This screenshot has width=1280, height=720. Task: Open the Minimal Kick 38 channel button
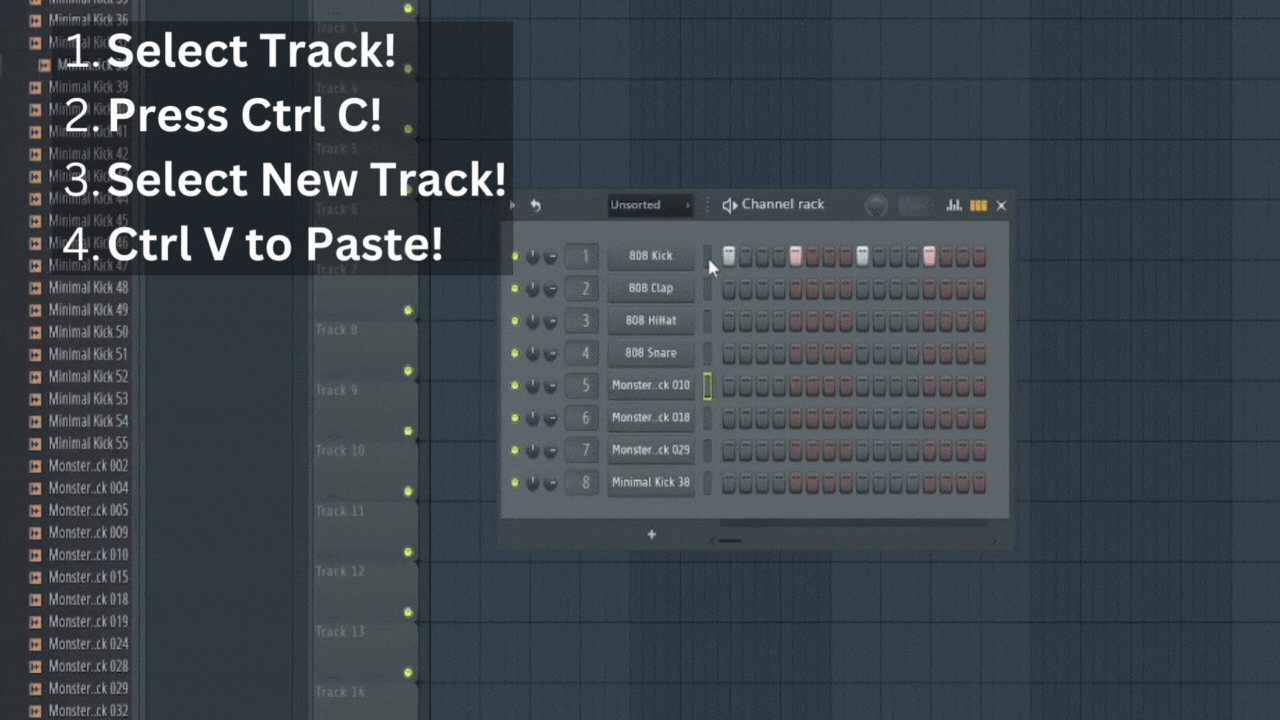[650, 483]
